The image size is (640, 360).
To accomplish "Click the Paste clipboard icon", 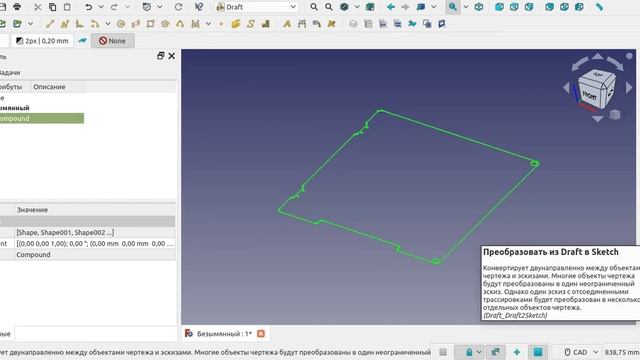I will [x=67, y=7].
